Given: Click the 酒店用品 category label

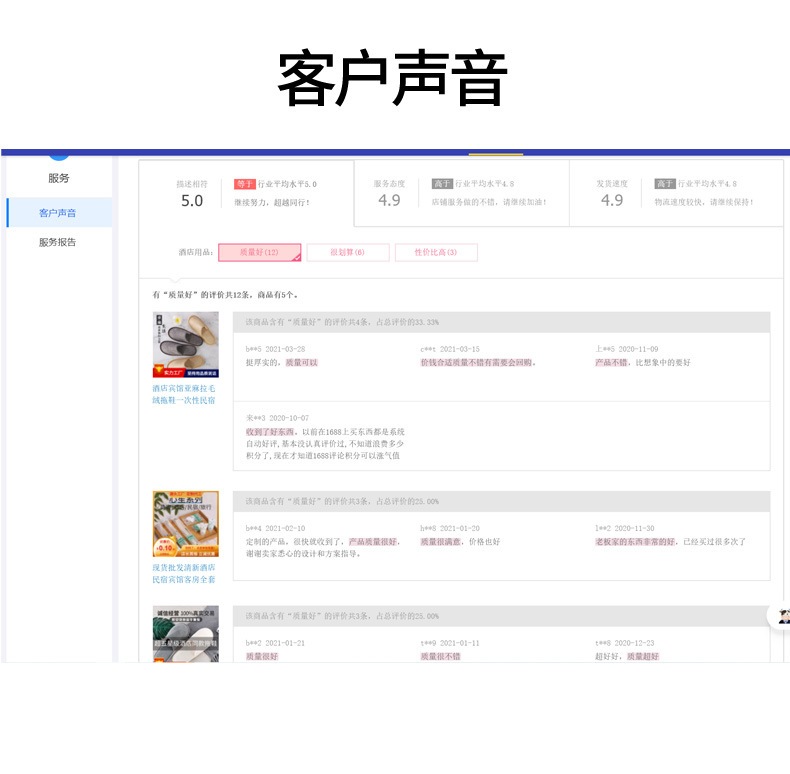Looking at the screenshot, I should pos(196,252).
